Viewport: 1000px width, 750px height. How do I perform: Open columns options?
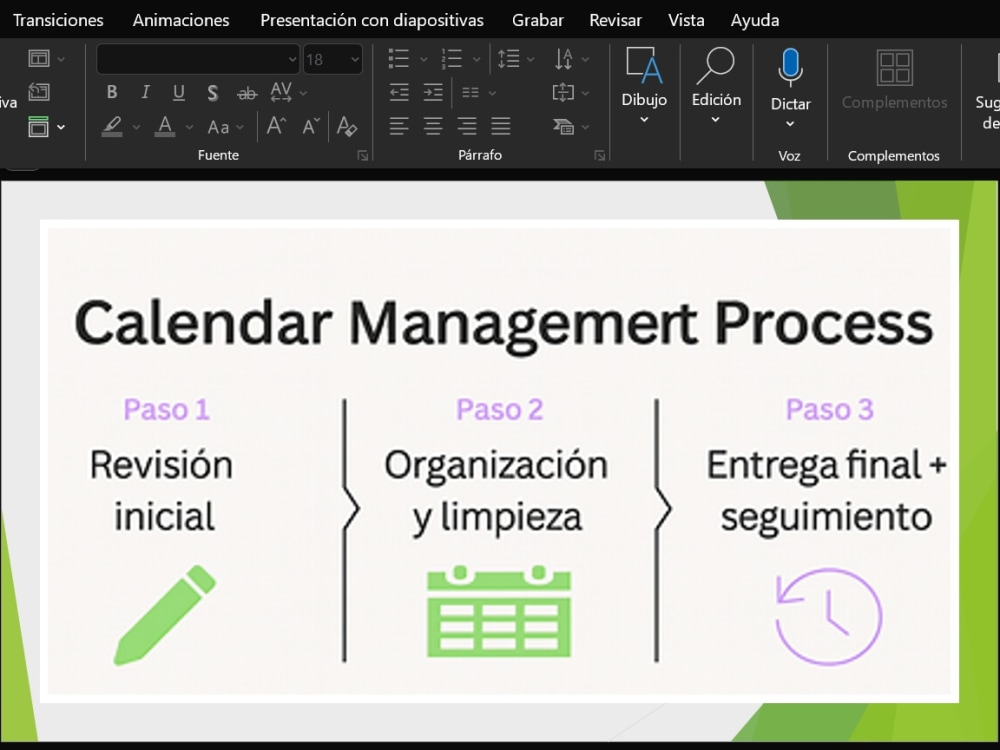click(478, 92)
